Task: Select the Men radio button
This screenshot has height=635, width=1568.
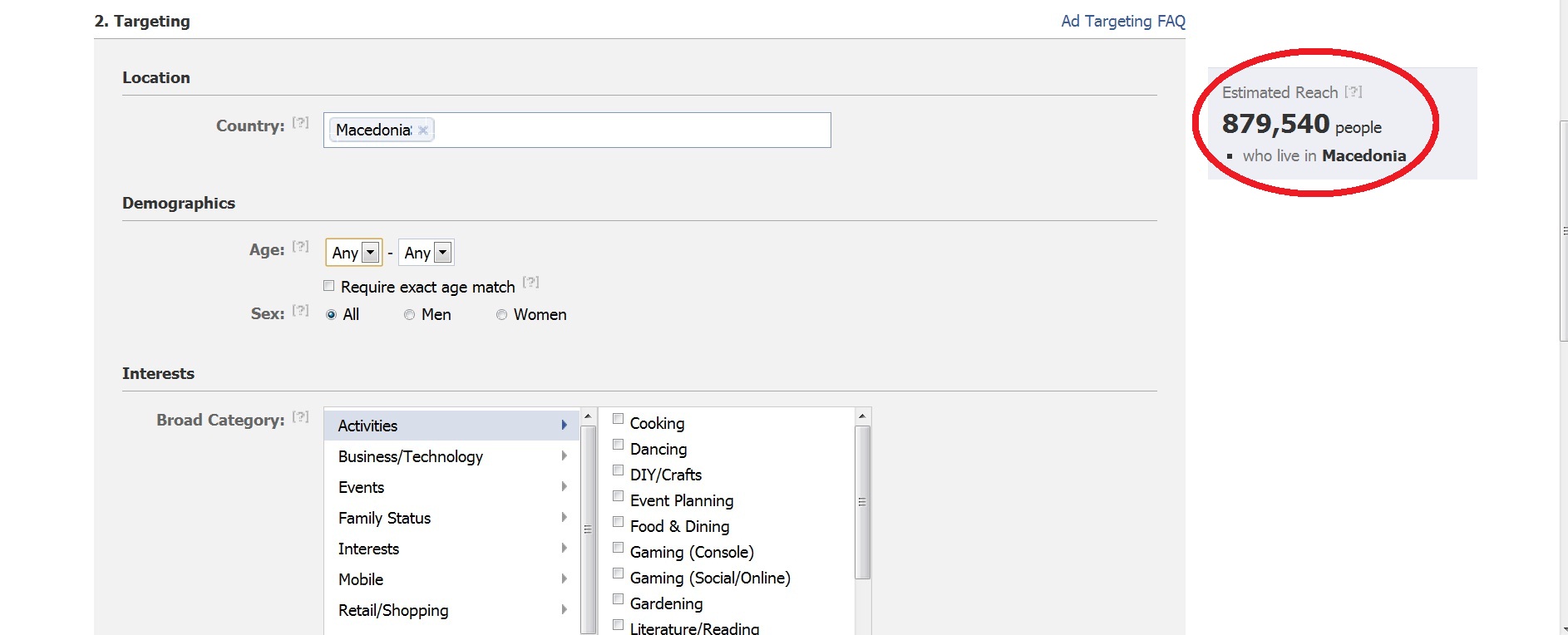Action: point(409,315)
